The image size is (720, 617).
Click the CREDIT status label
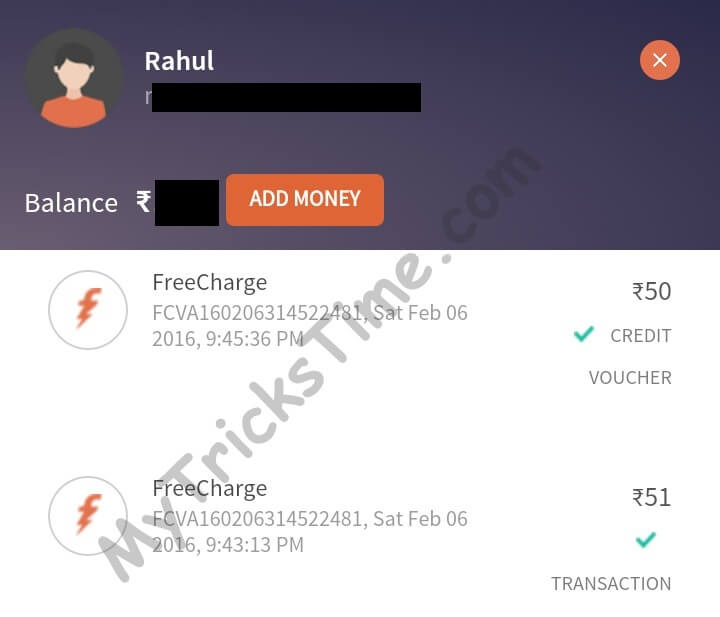pos(641,336)
